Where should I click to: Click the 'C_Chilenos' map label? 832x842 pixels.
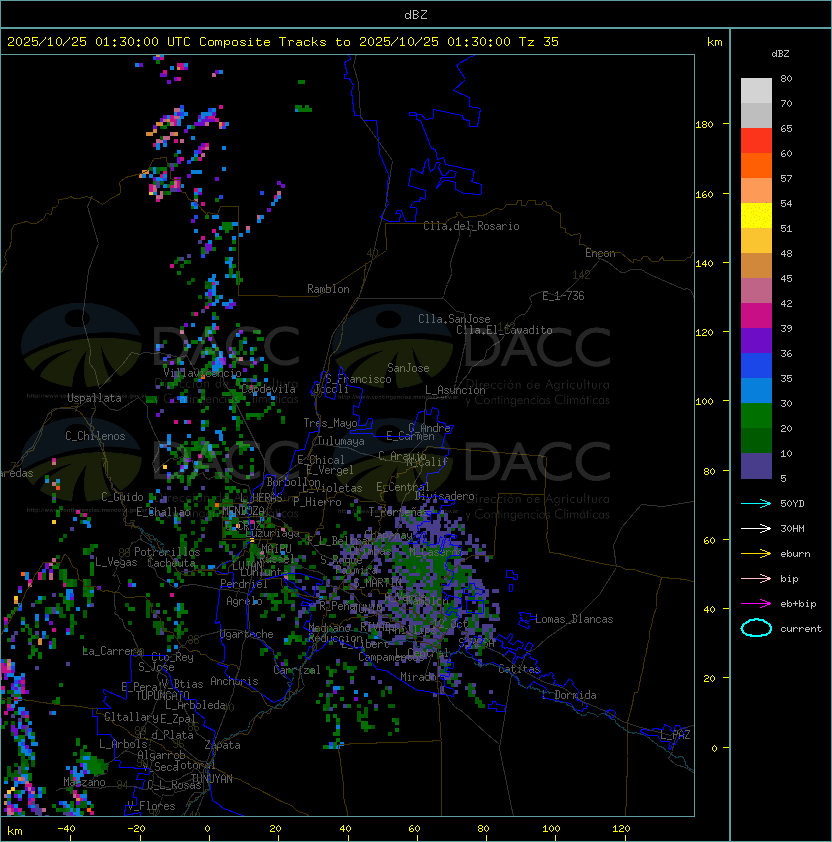(x=95, y=436)
